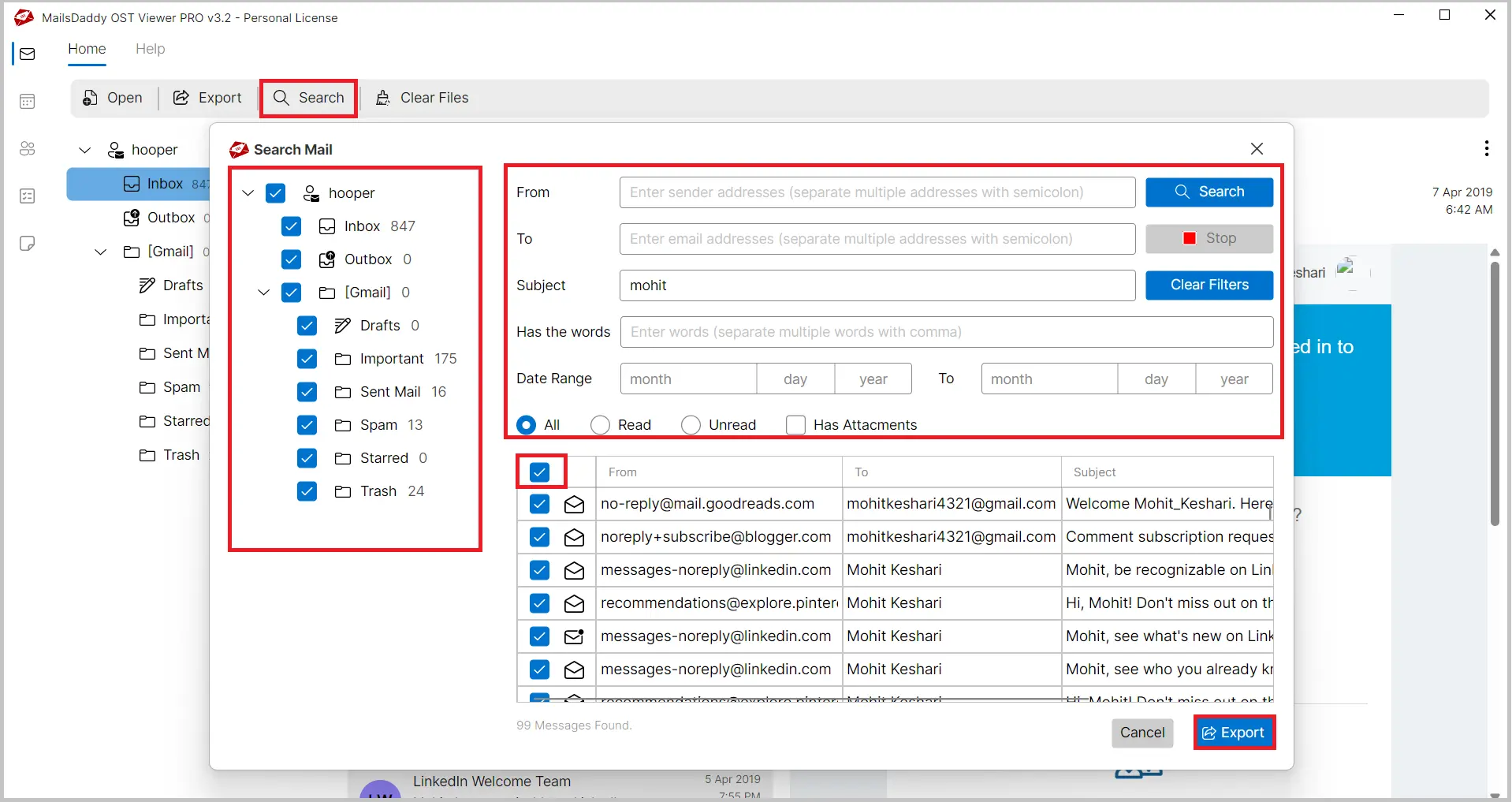Switch to the Help tab
This screenshot has width=1512, height=802.
pyautogui.click(x=150, y=49)
